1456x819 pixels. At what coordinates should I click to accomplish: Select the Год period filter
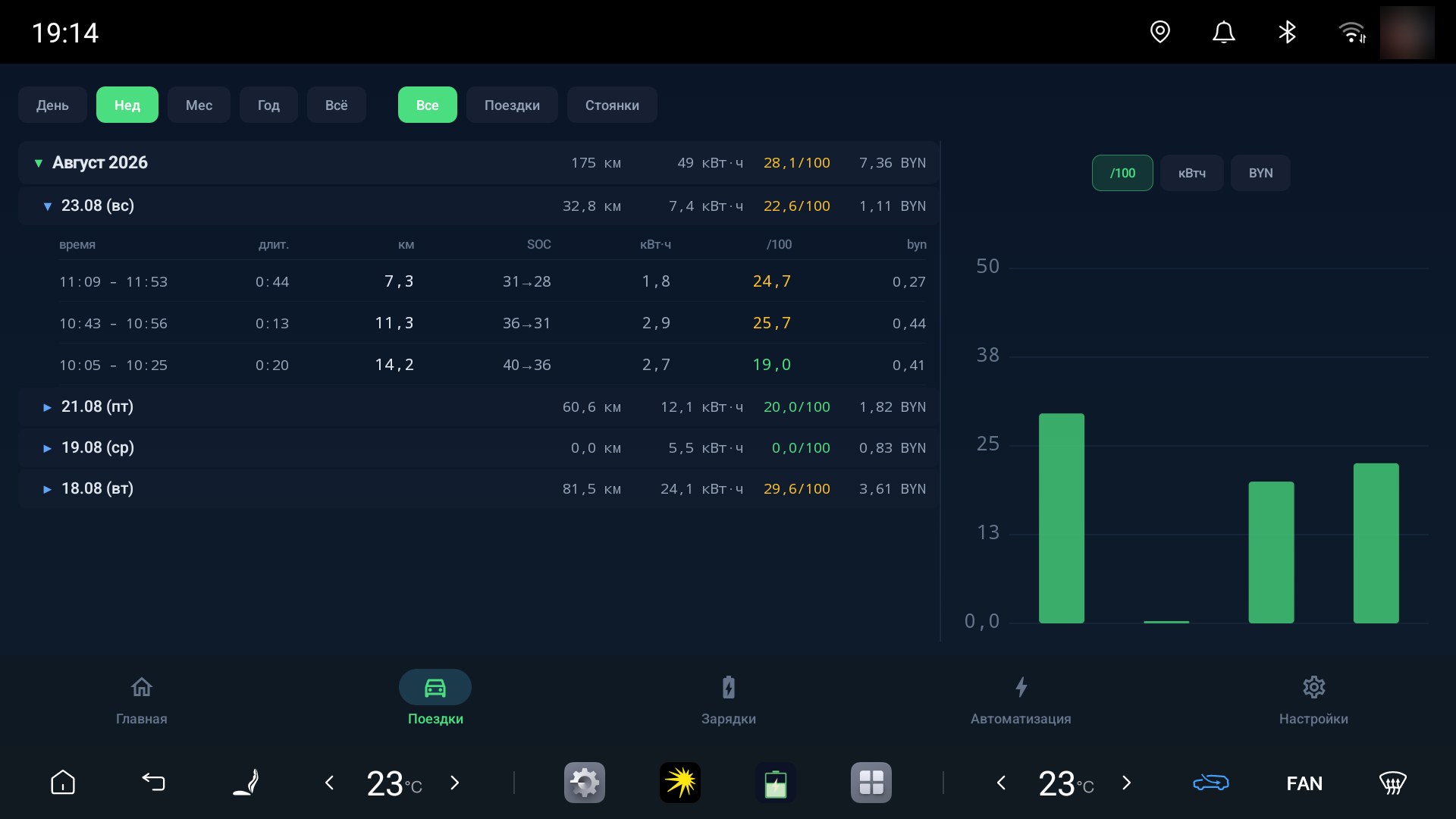click(268, 105)
